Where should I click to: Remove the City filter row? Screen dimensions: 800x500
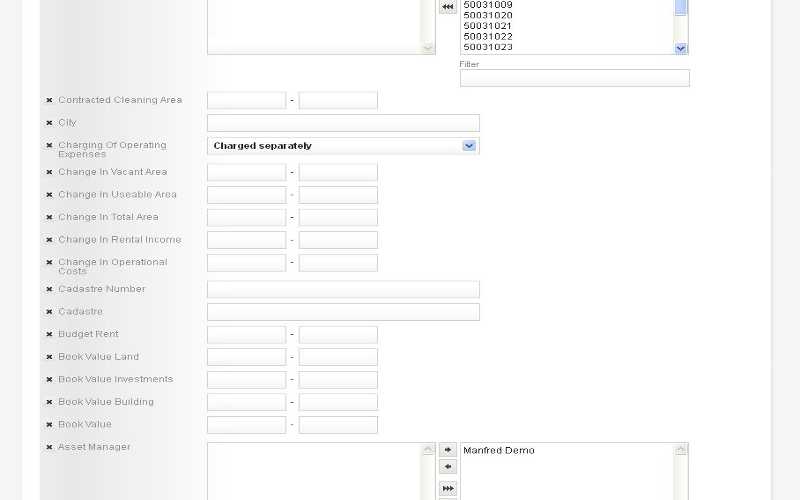(x=49, y=123)
